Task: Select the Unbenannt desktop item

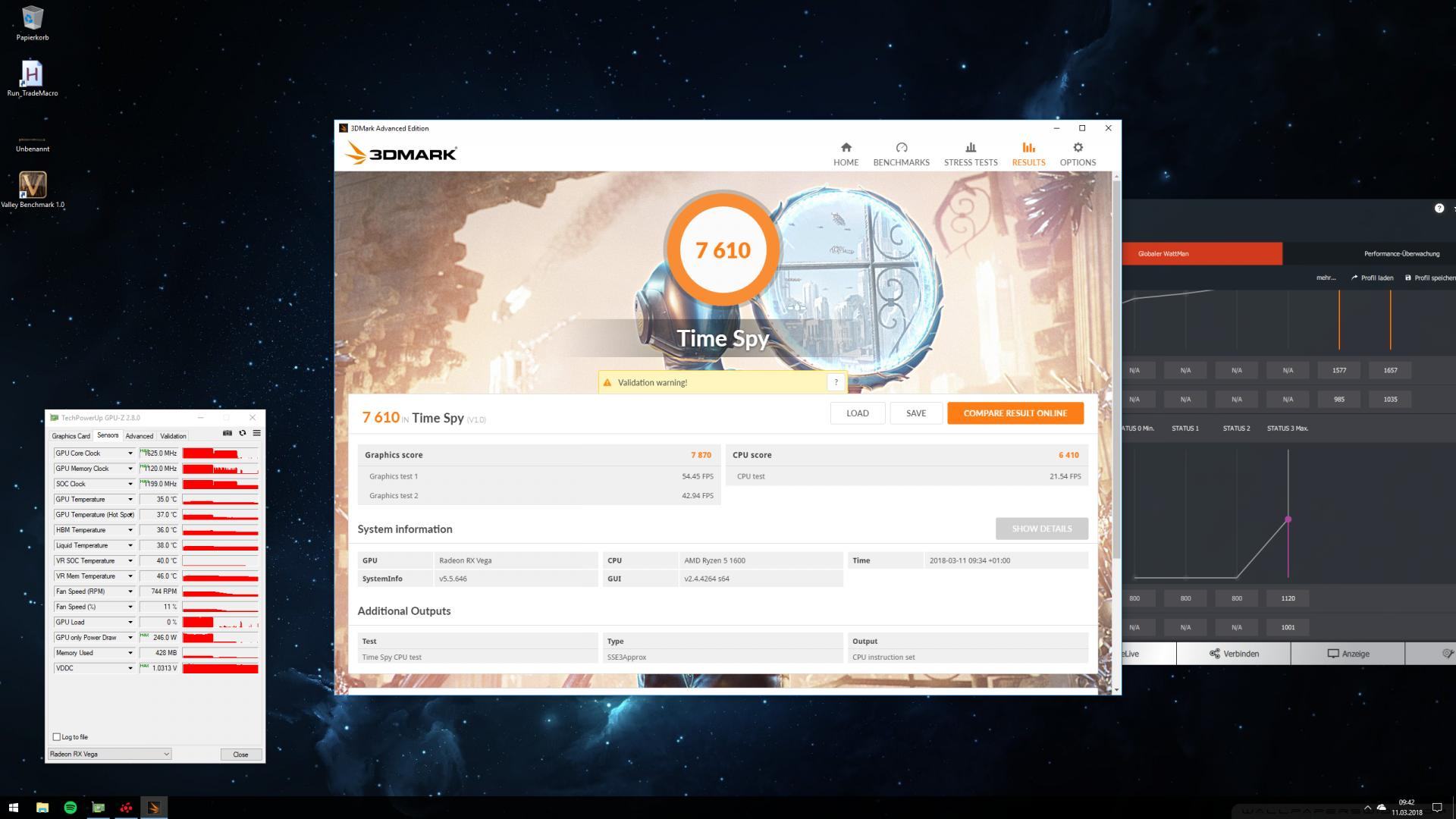Action: coord(33,144)
